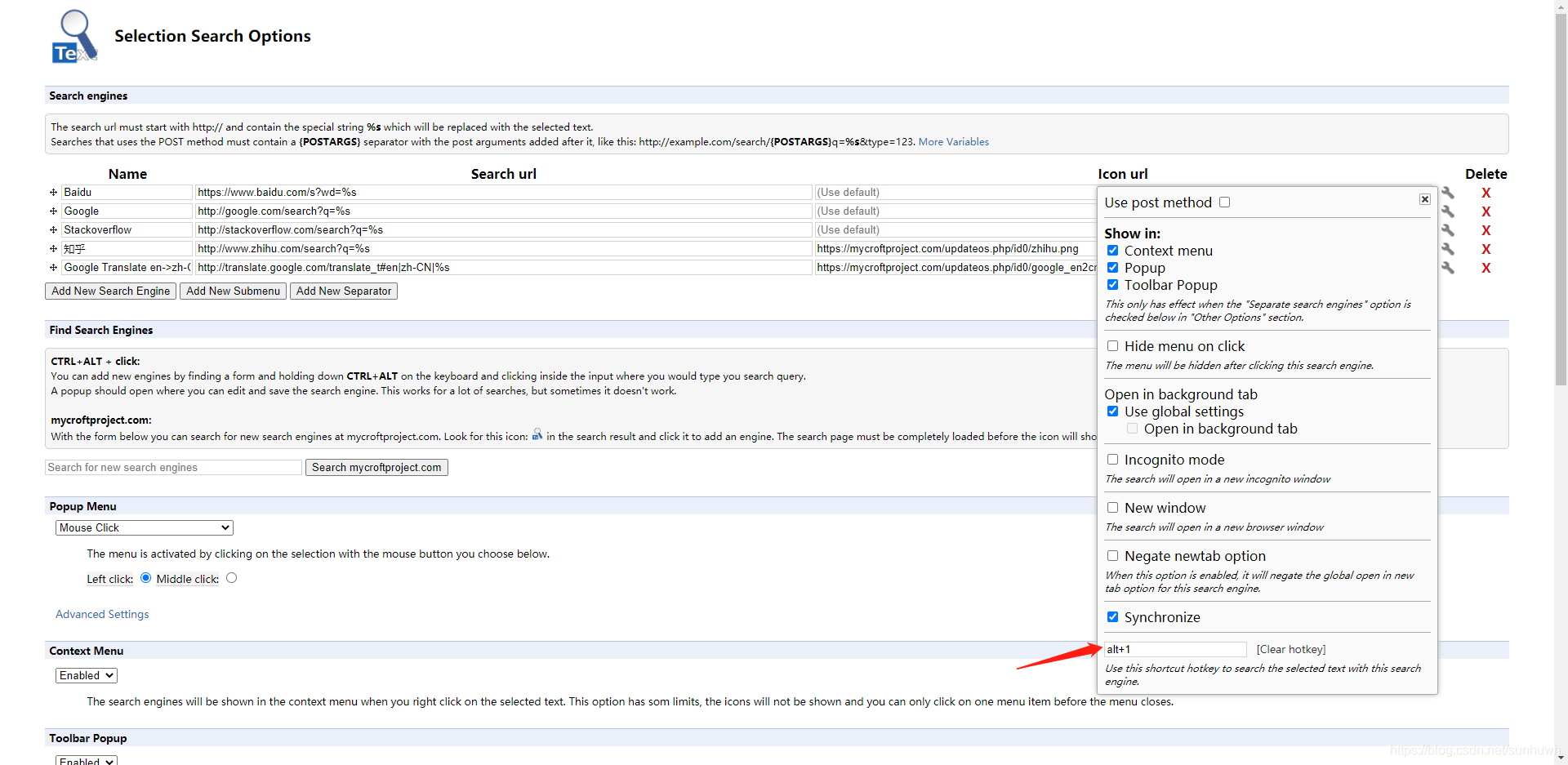Uncheck Context menu in Show in
This screenshot has height=765, width=1568.
tap(1112, 251)
